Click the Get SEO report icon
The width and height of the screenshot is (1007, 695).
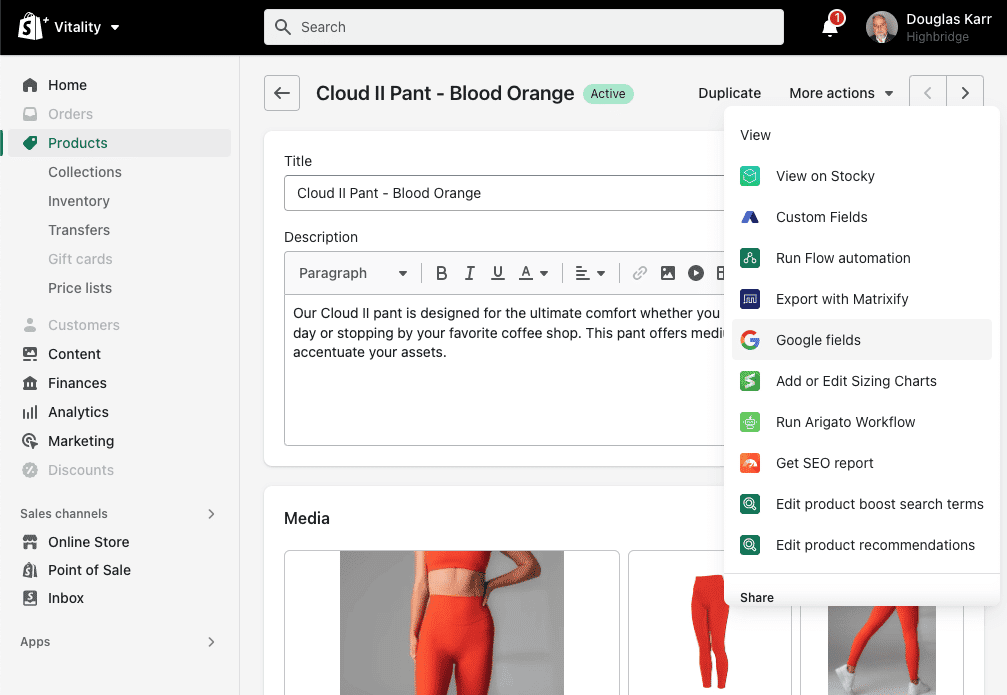click(x=750, y=463)
